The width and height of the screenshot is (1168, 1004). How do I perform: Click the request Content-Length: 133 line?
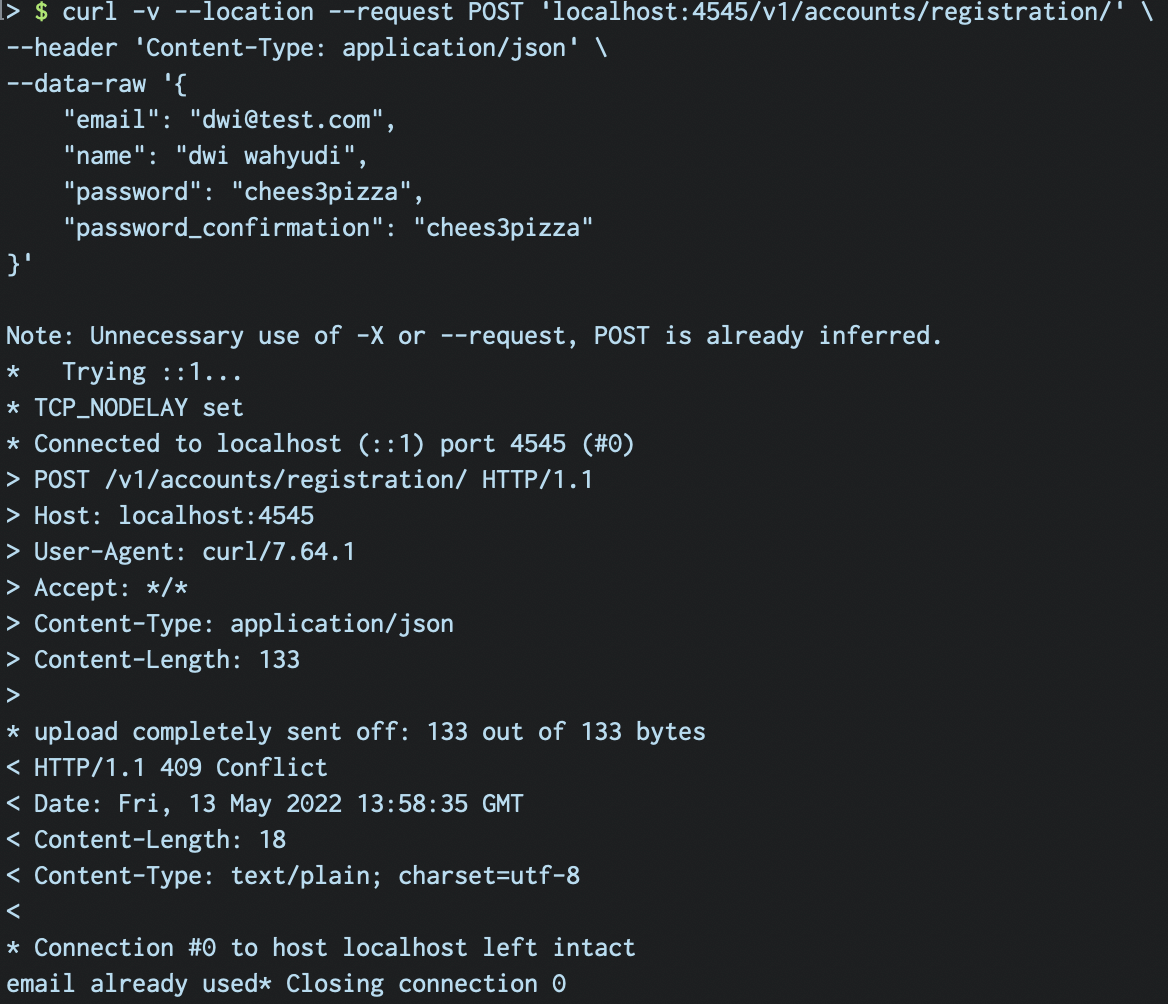pos(166,661)
